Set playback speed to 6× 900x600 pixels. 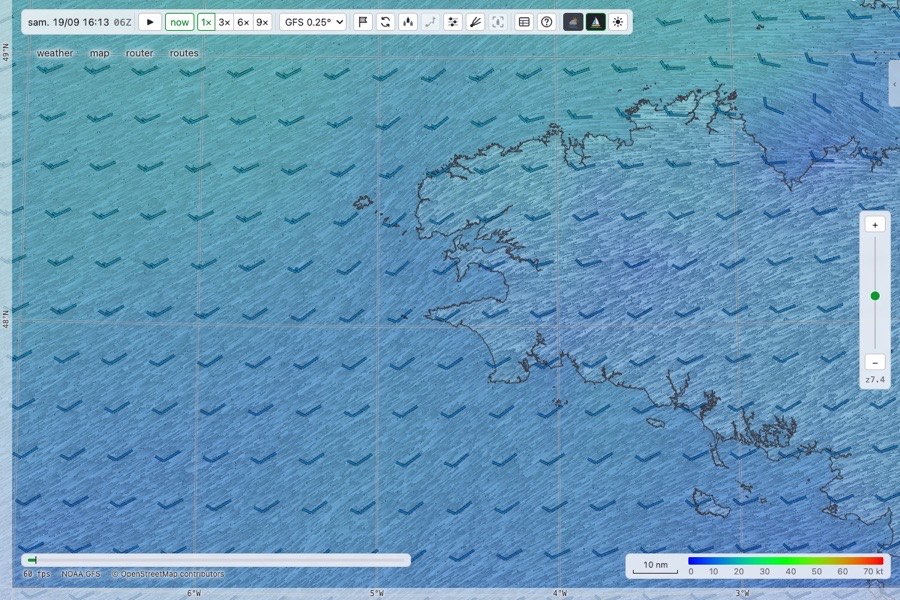pyautogui.click(x=243, y=22)
